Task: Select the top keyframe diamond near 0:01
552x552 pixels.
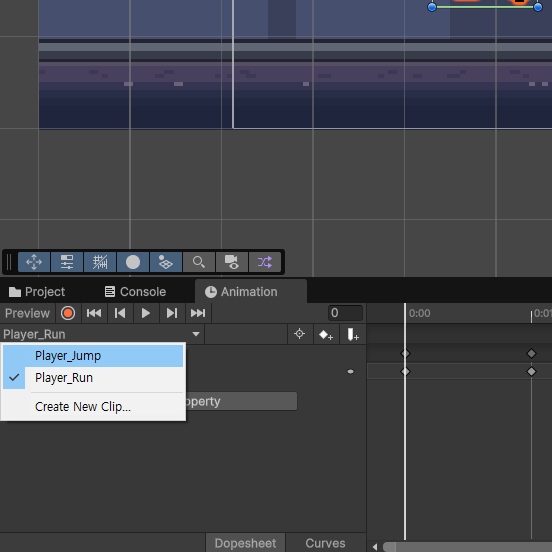Action: pos(531,353)
